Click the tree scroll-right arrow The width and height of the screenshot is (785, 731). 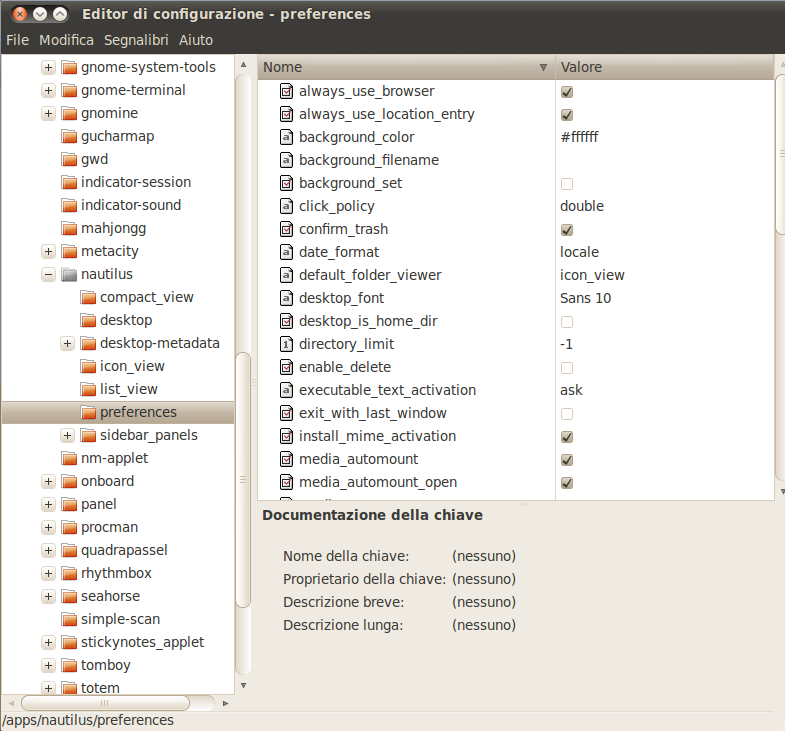[225, 703]
